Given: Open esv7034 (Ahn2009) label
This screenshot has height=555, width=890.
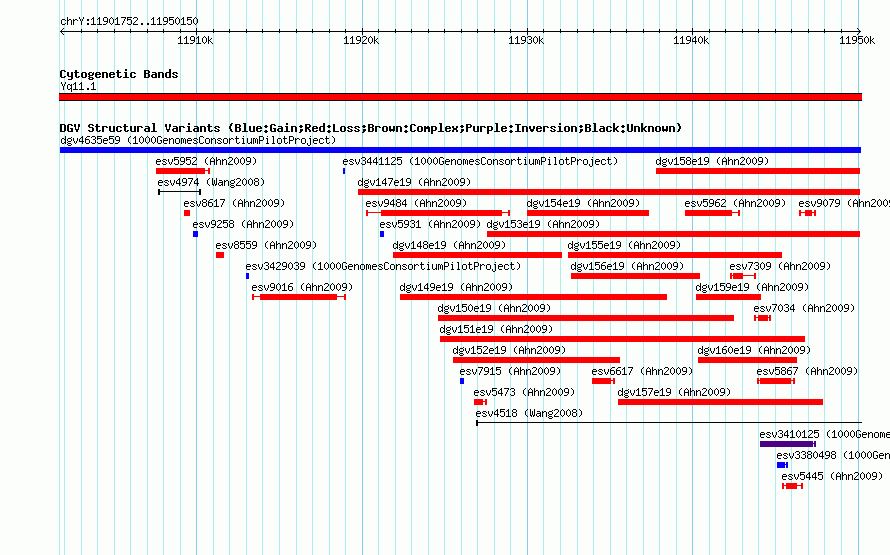Looking at the screenshot, I should point(804,308).
